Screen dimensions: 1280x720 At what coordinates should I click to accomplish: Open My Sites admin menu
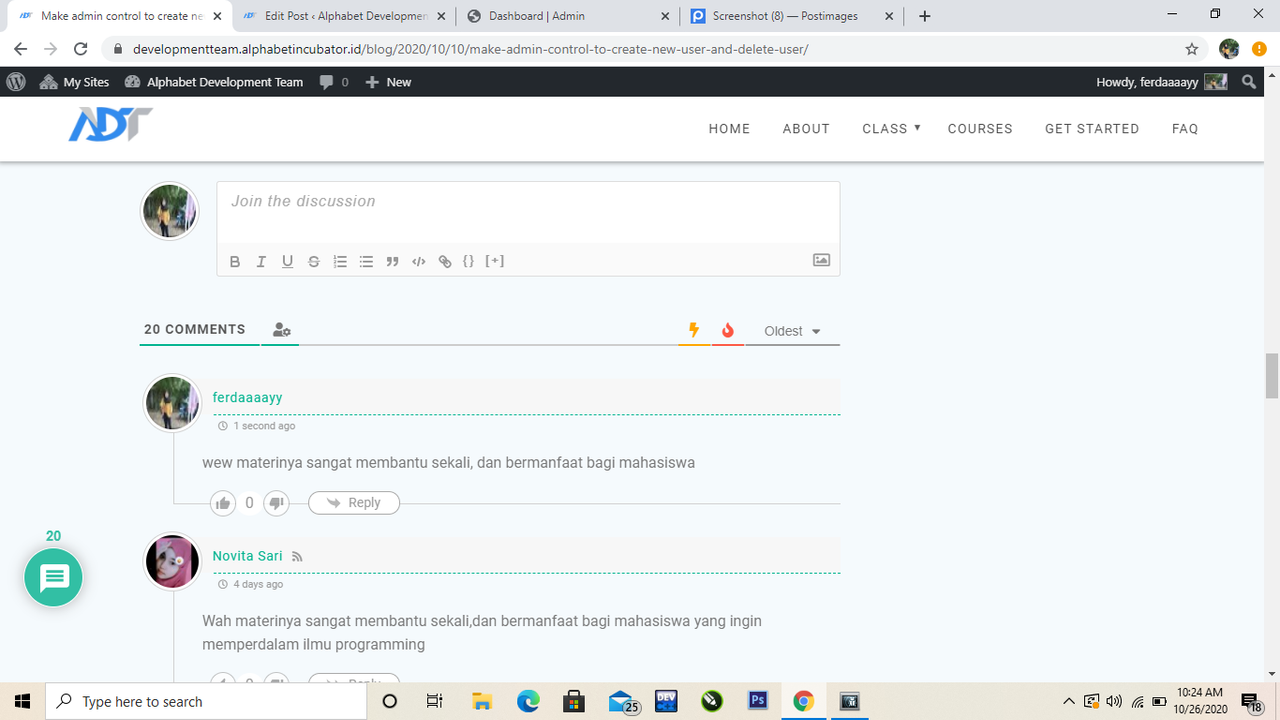pyautogui.click(x=75, y=82)
